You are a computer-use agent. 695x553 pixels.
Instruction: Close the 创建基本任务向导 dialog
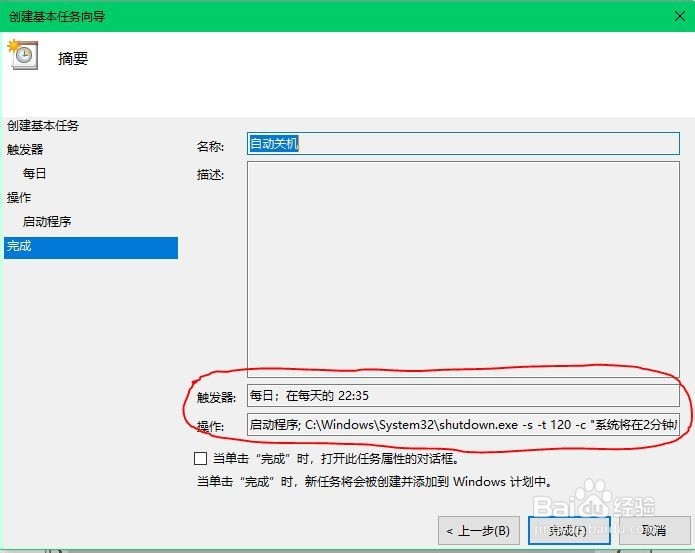679,16
